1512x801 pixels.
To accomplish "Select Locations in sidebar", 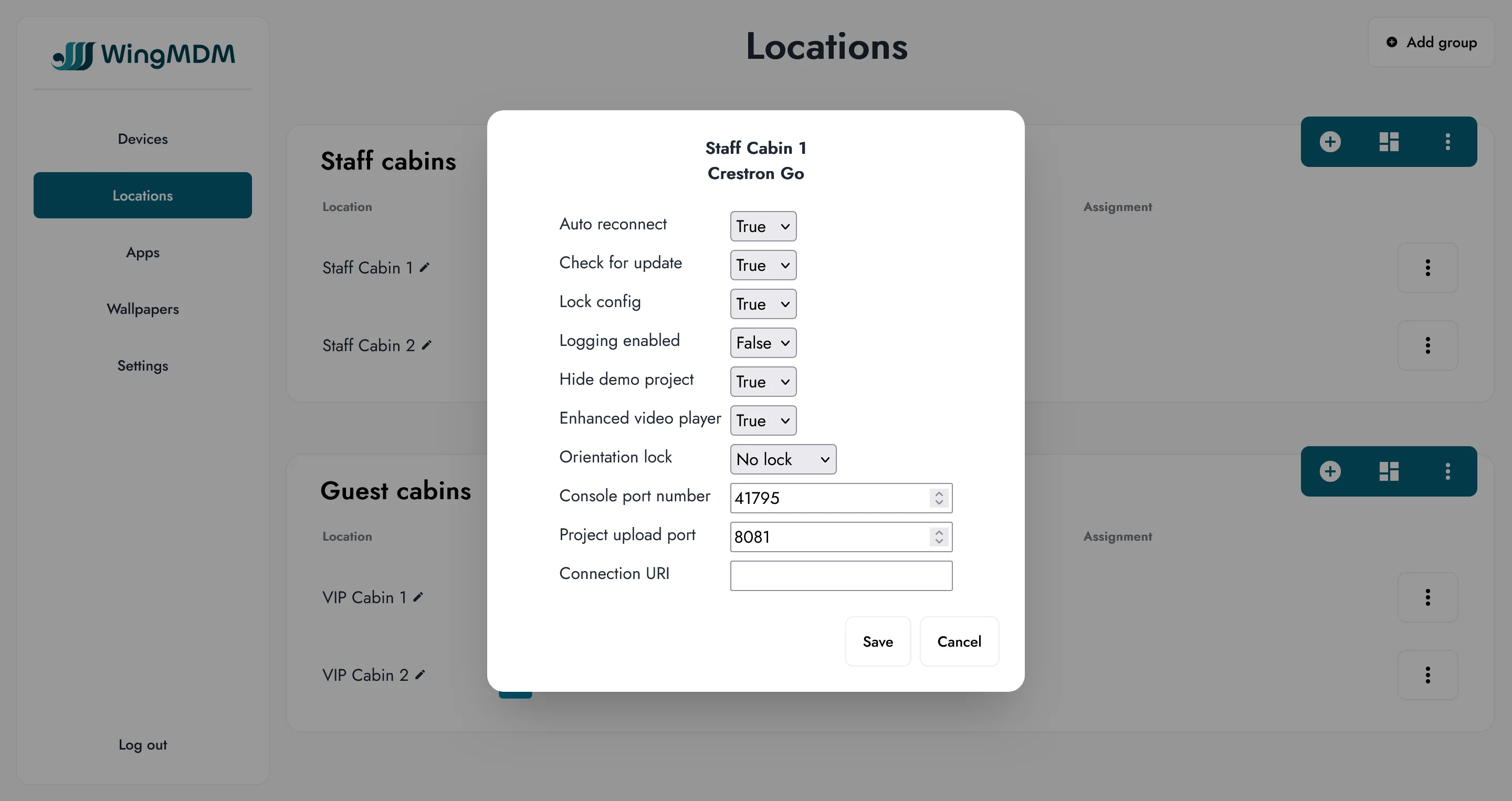I will click(143, 195).
